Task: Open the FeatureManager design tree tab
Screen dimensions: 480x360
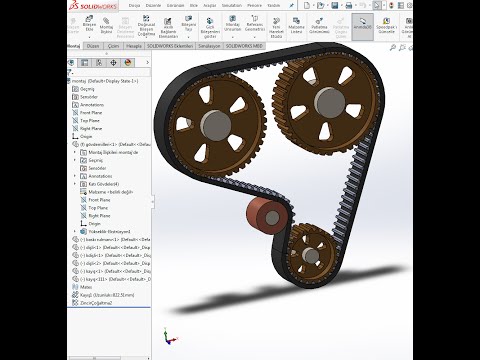Action: click(x=71, y=62)
